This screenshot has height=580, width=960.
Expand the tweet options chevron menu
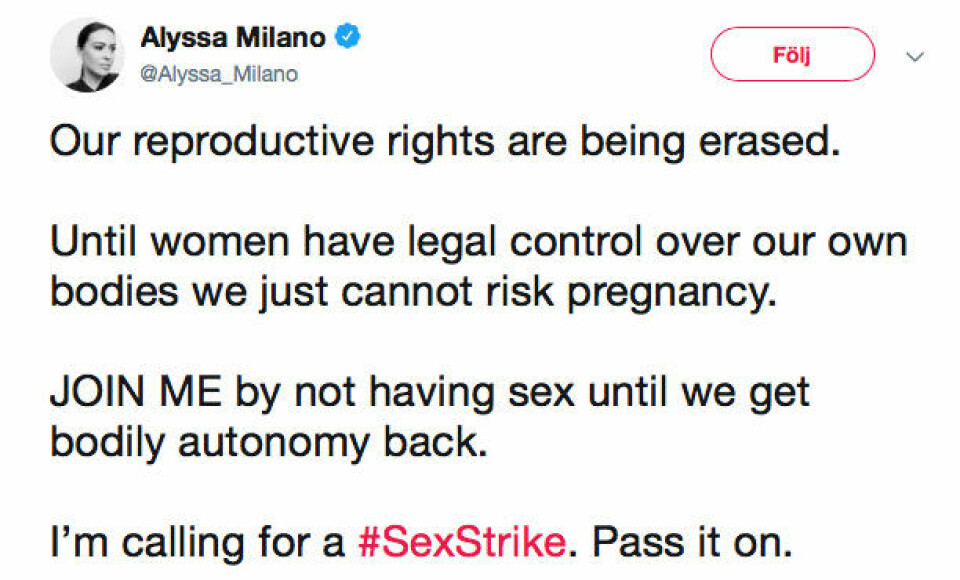(x=914, y=56)
